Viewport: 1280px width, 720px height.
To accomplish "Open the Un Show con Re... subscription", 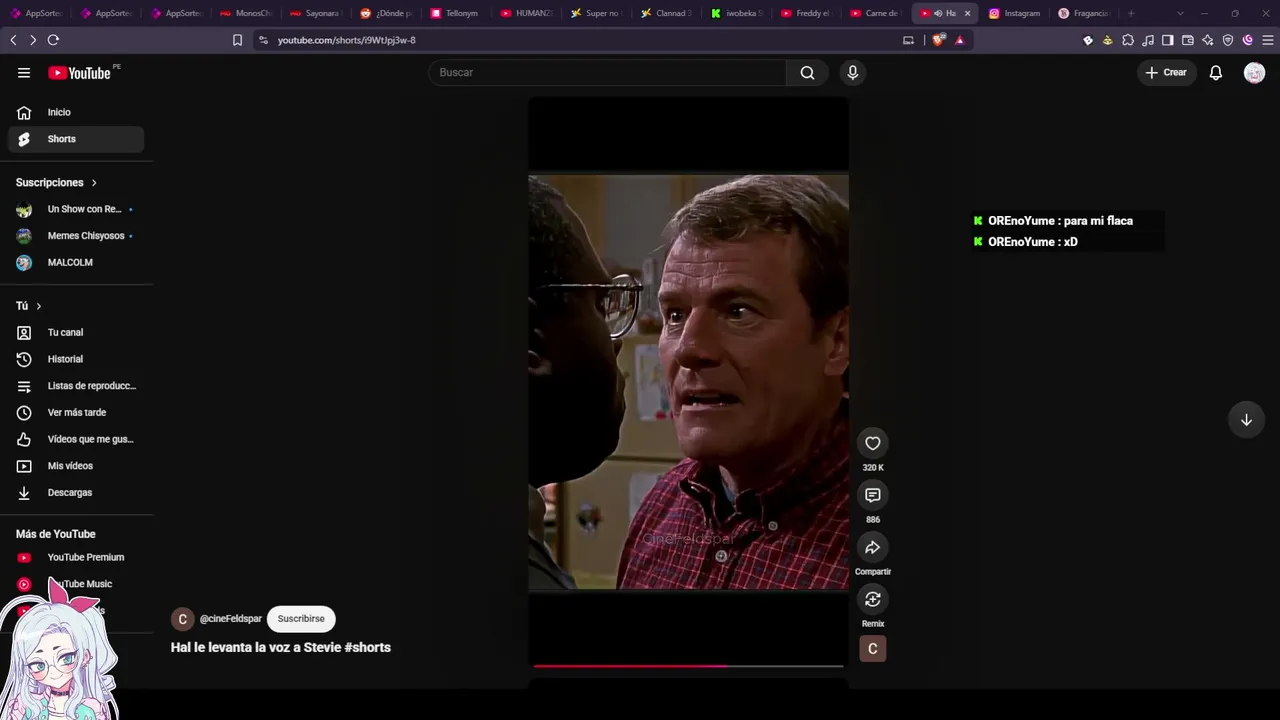I will (76, 209).
